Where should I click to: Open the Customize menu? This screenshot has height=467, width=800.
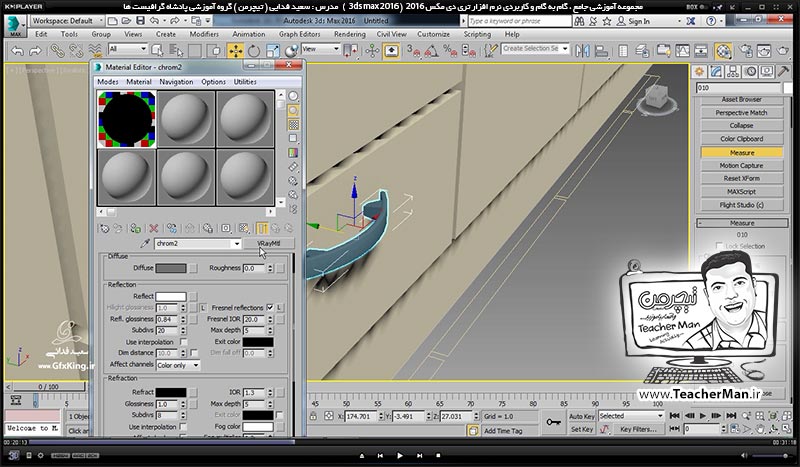tap(433, 34)
